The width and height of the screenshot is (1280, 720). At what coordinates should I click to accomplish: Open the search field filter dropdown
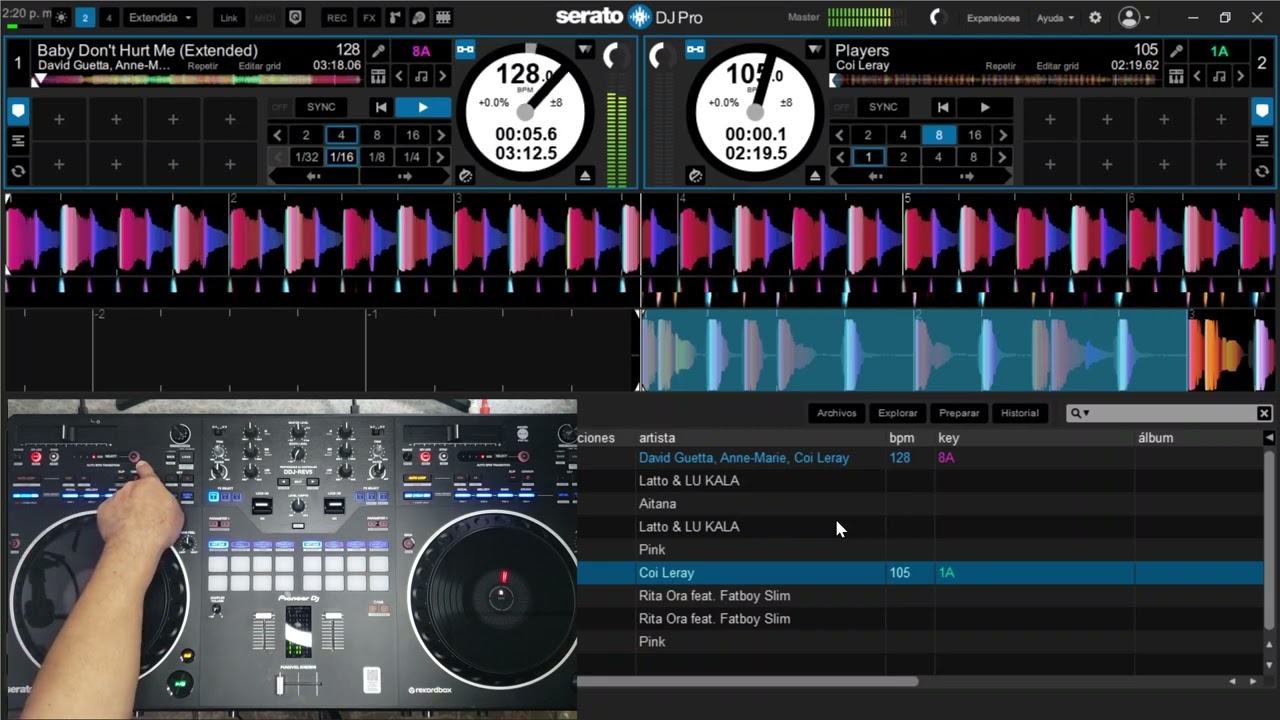(1080, 413)
